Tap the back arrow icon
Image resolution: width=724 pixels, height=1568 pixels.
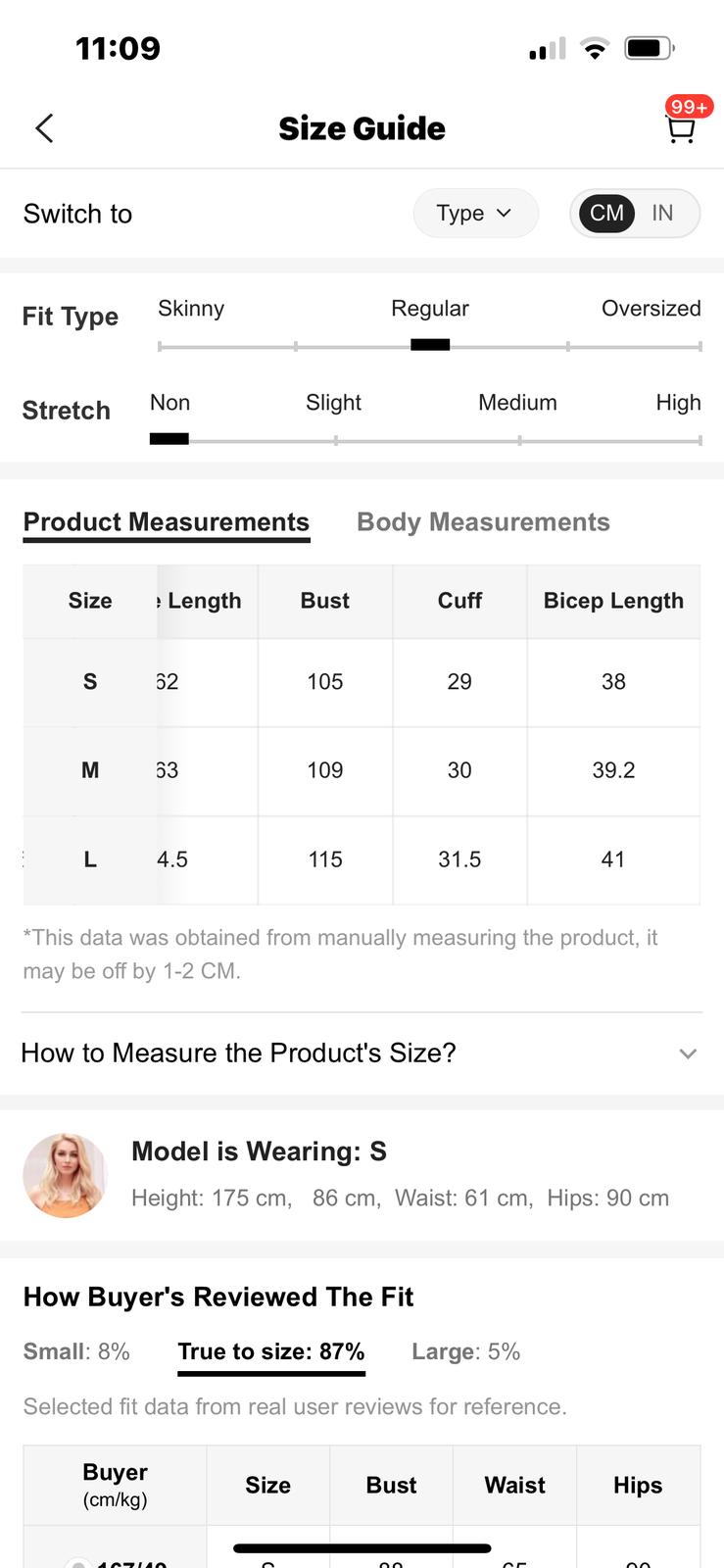(x=44, y=128)
